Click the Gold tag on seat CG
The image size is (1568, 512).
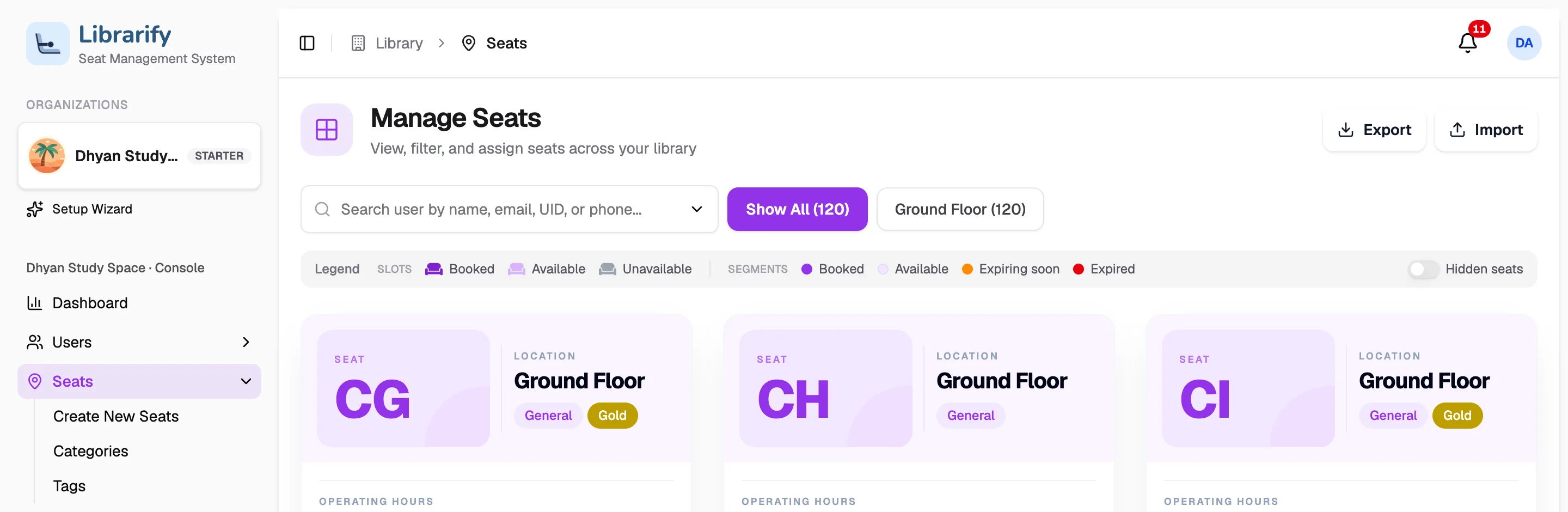point(612,416)
